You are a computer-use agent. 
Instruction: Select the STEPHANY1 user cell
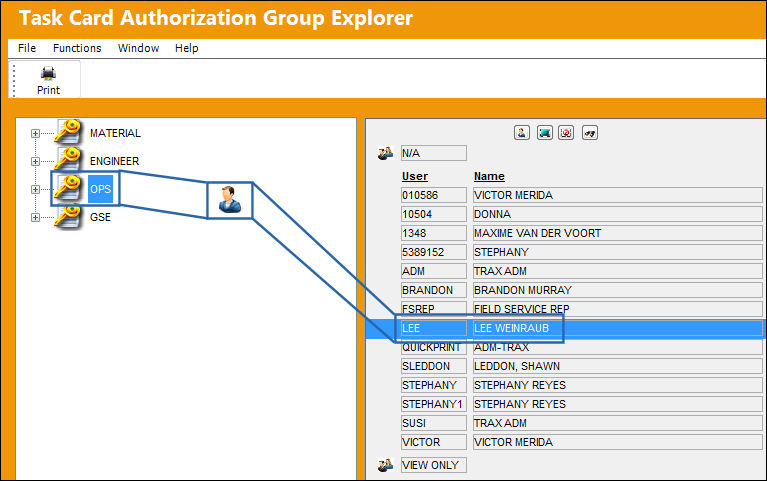[433, 404]
